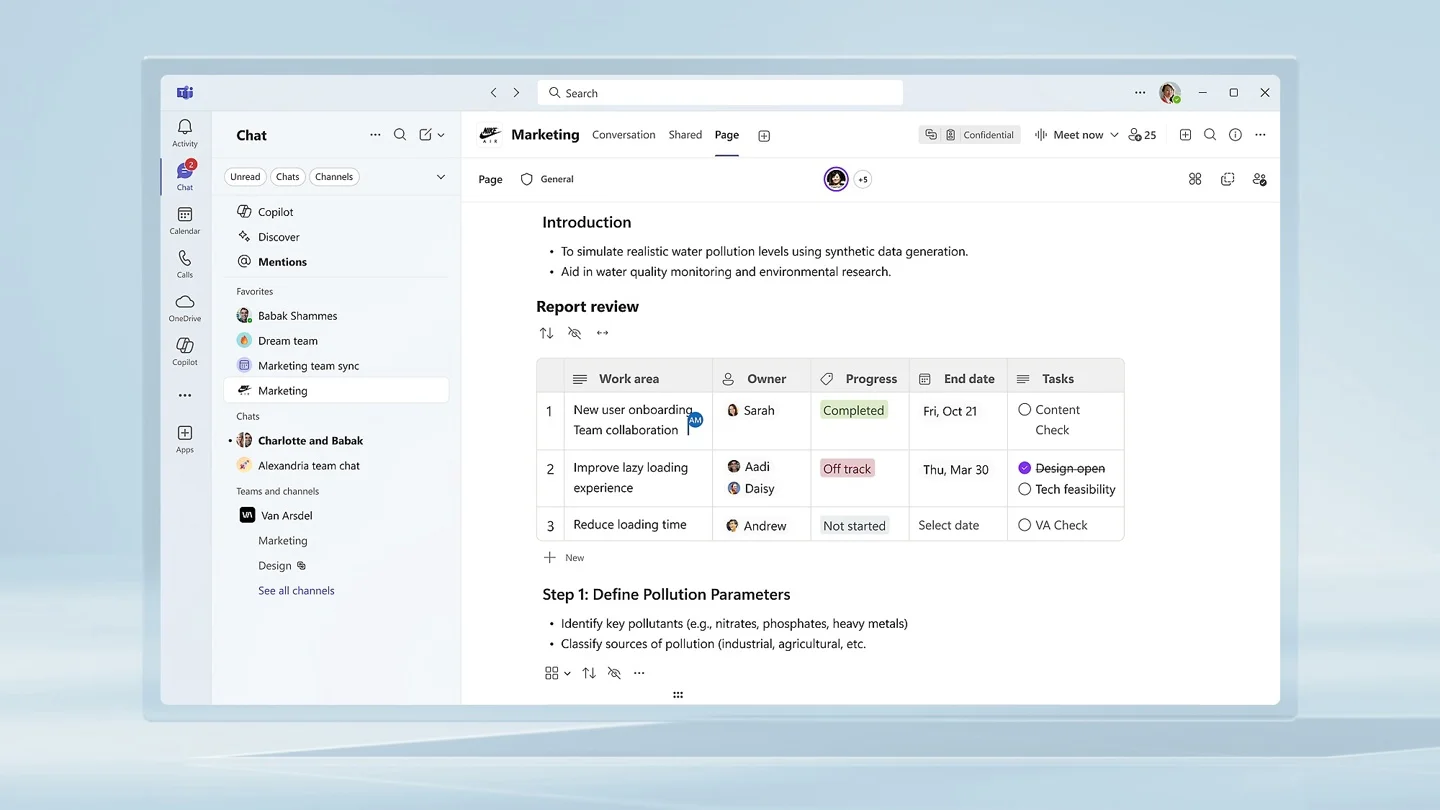Toggle hidden fields under Report review
Screen dimensions: 1440x810
coord(574,333)
